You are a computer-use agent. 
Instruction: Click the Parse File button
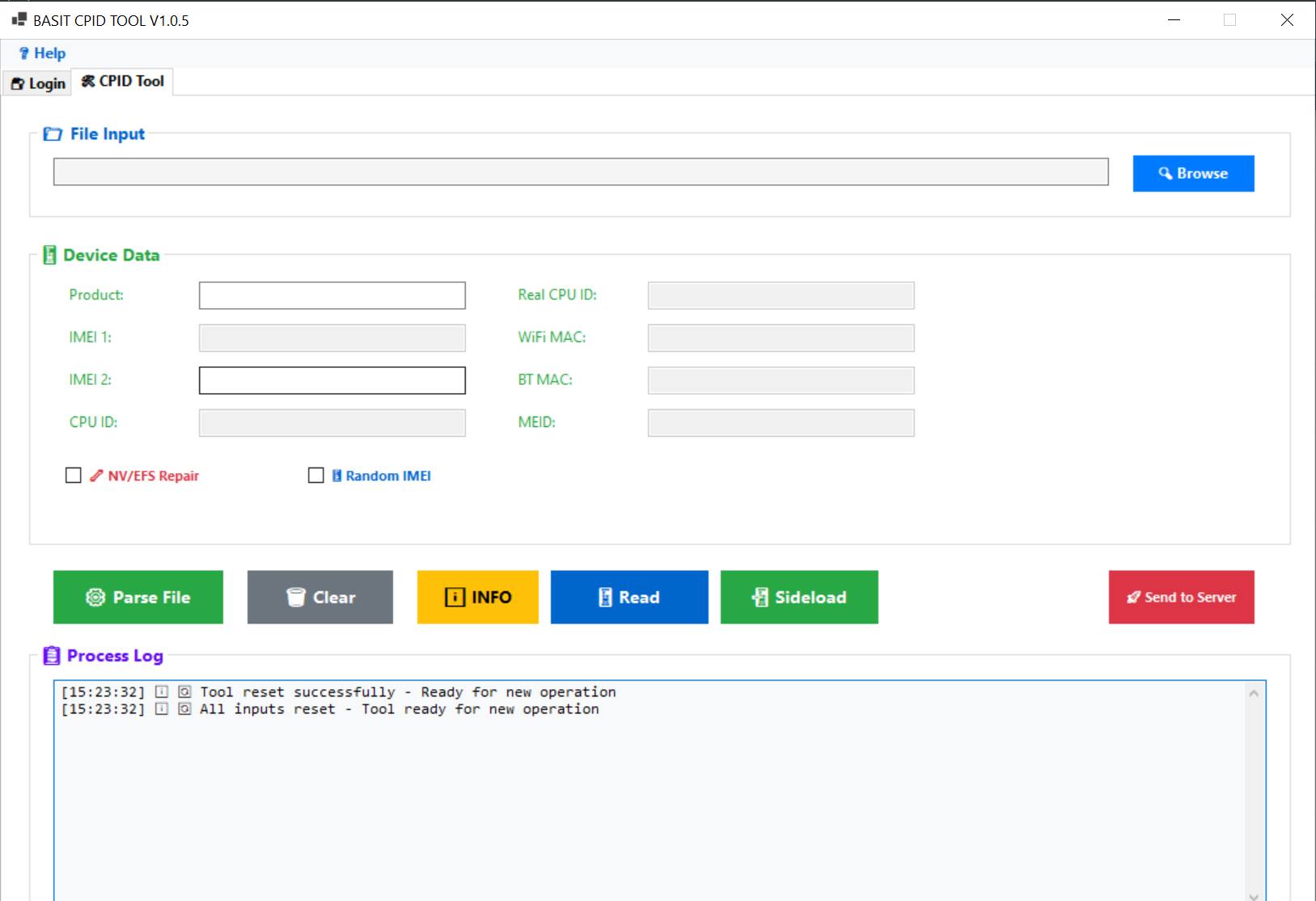click(138, 597)
